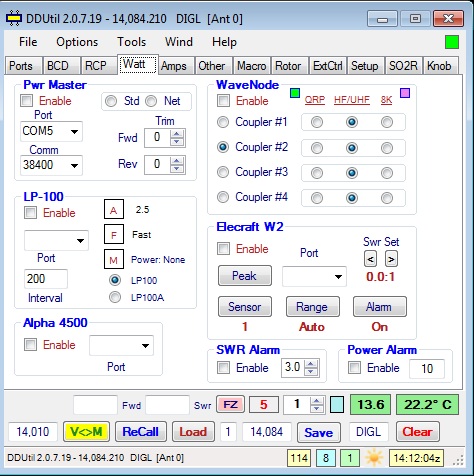The image size is (474, 476).
Task: Open the Help menu
Action: [x=224, y=42]
